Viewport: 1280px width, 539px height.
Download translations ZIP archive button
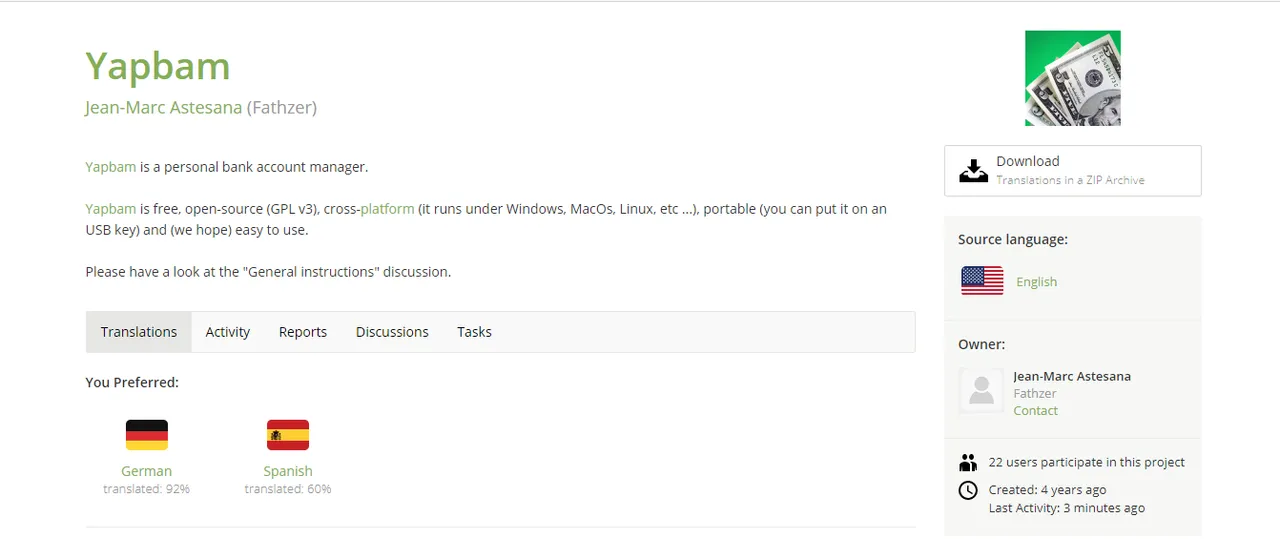(x=1072, y=171)
